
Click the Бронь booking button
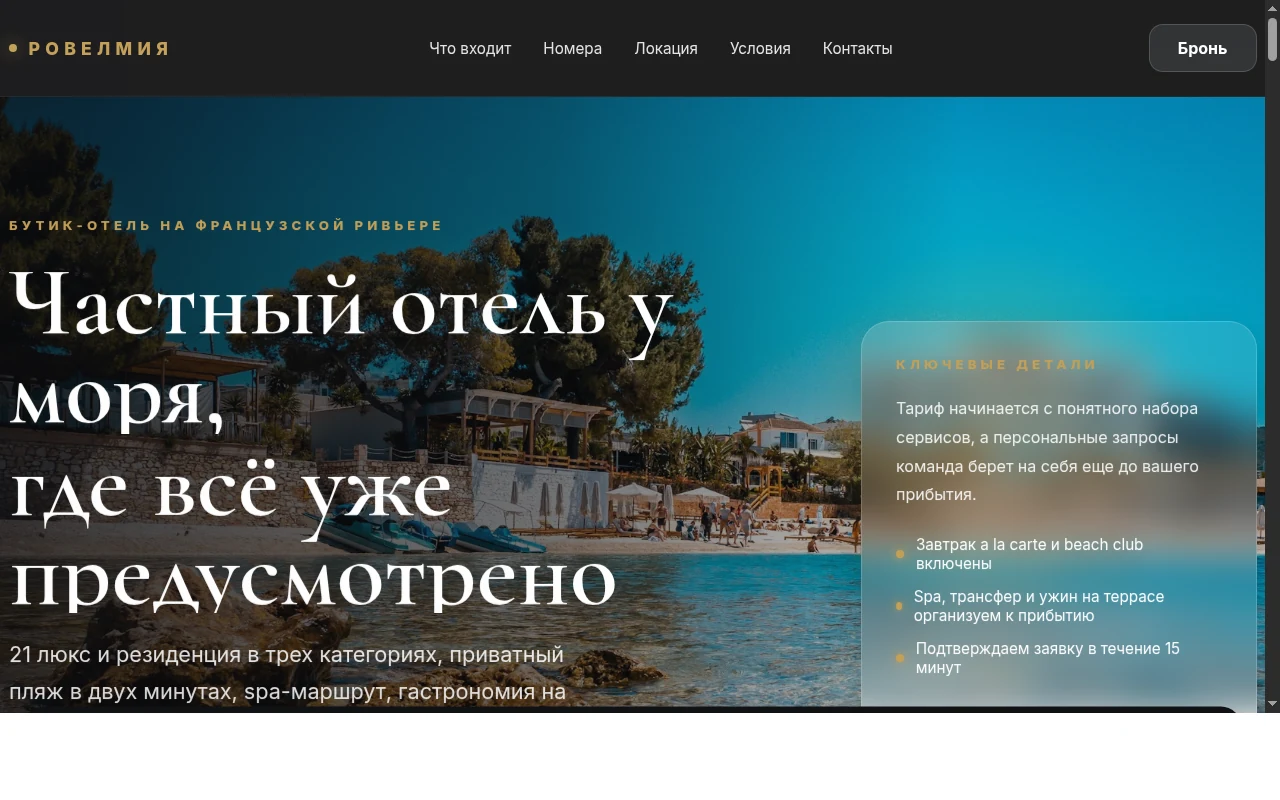click(x=1202, y=48)
